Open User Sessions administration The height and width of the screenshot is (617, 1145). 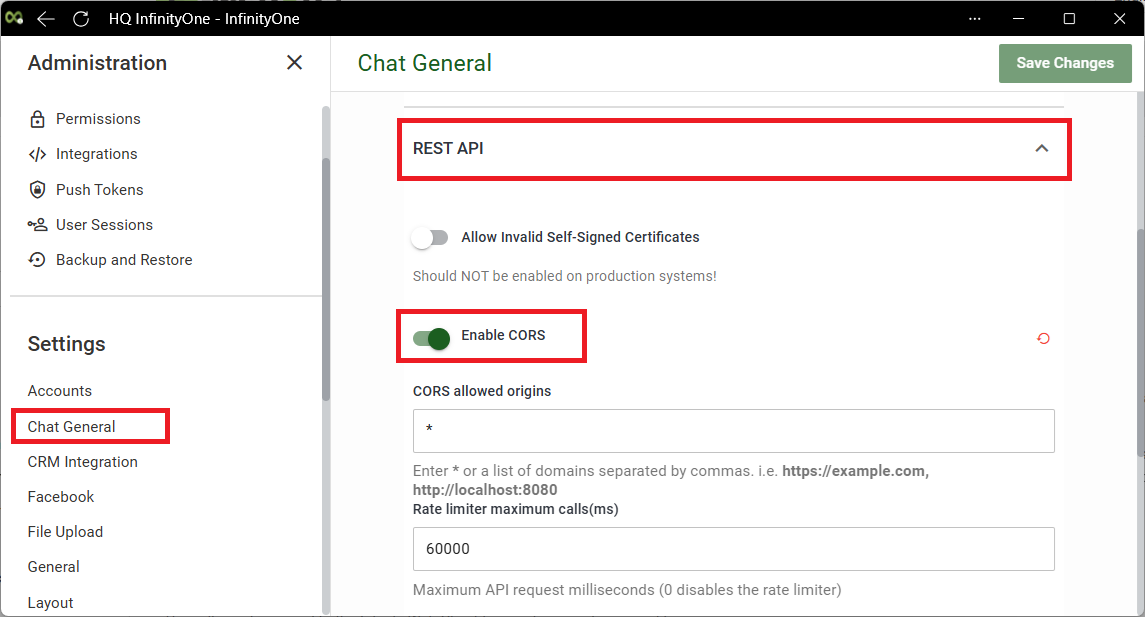click(104, 225)
